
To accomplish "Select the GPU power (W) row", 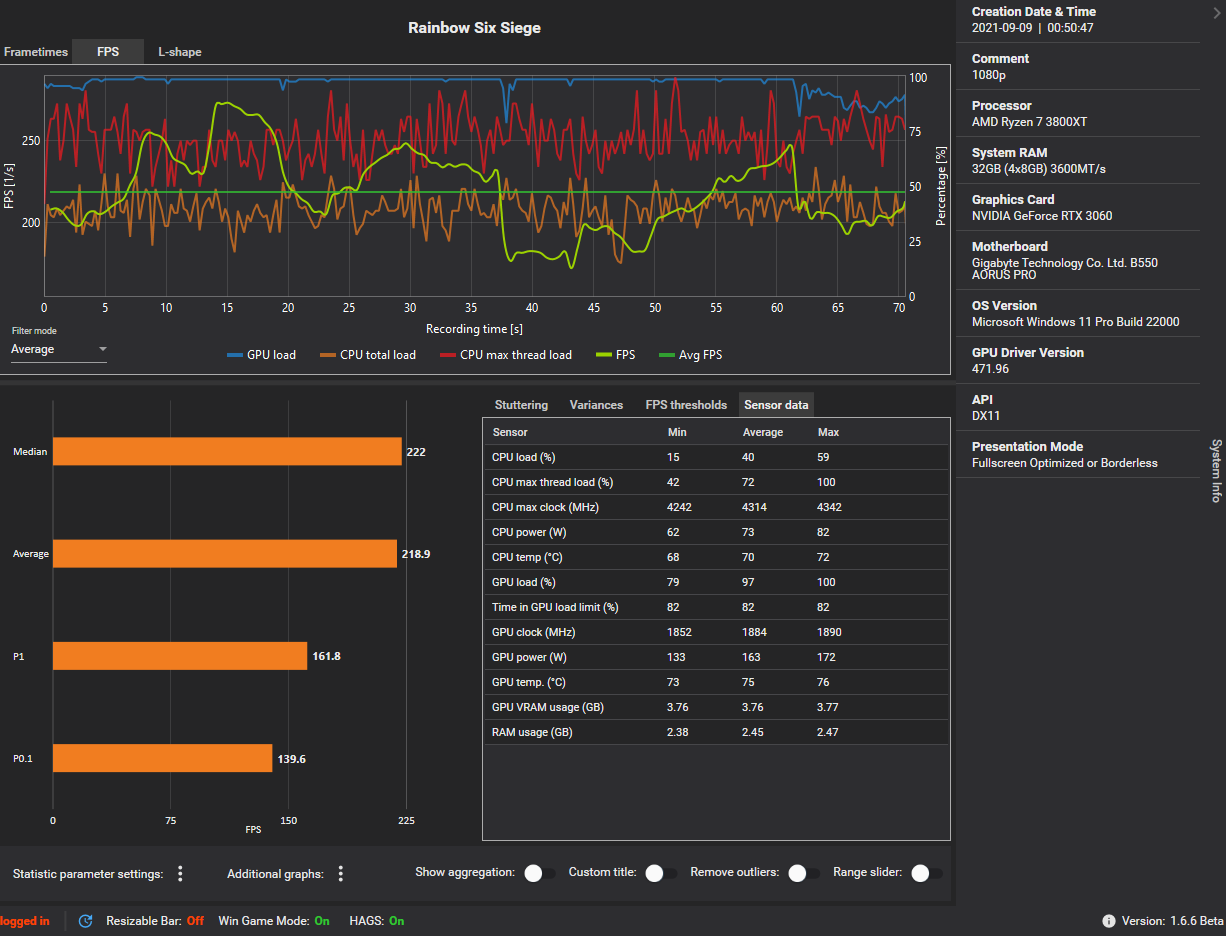I will point(716,657).
